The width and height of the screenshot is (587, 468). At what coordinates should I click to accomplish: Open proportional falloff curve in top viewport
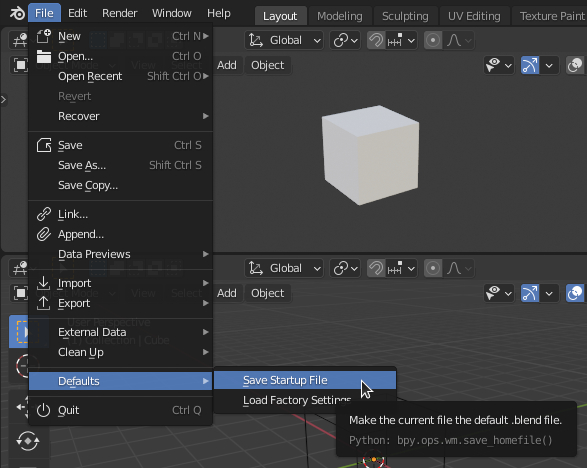[459, 40]
